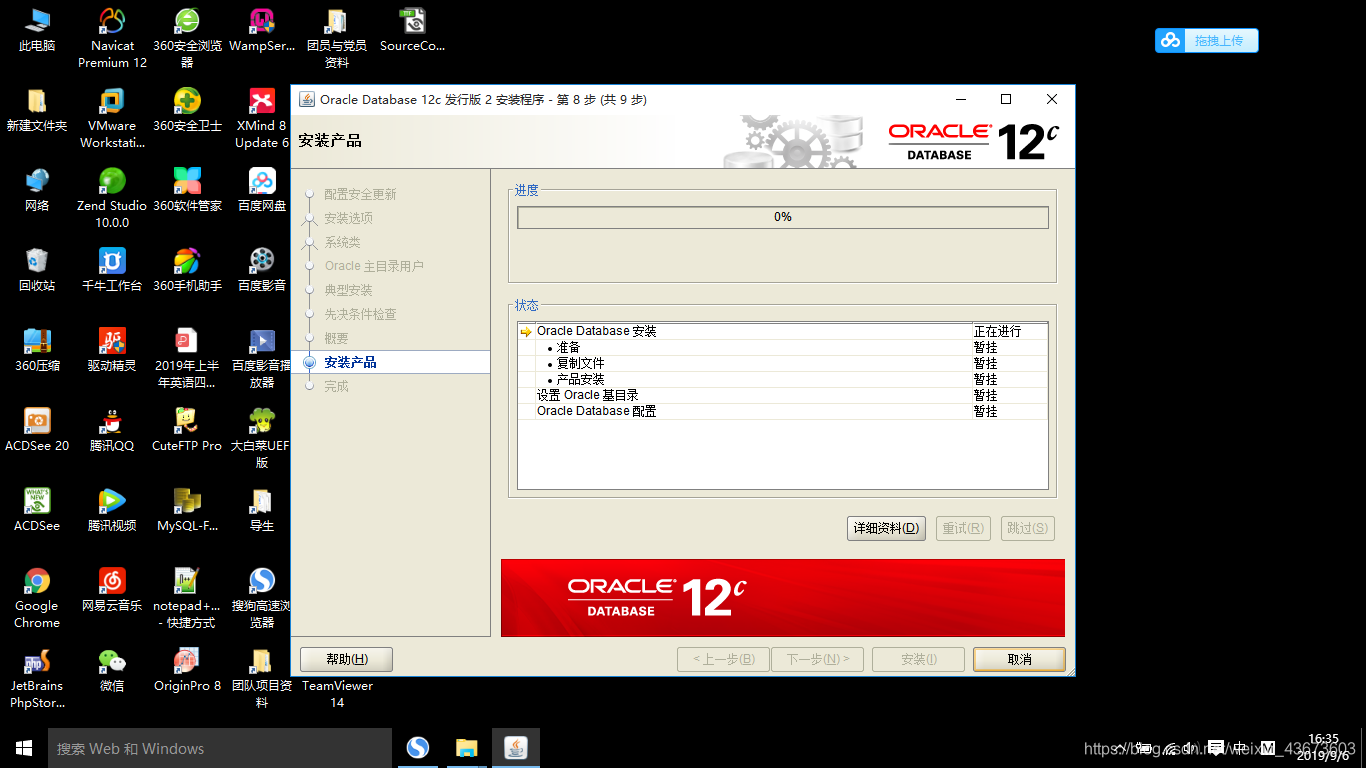
Task: Select the OriginPro 8 desktop icon
Action: click(x=187, y=669)
